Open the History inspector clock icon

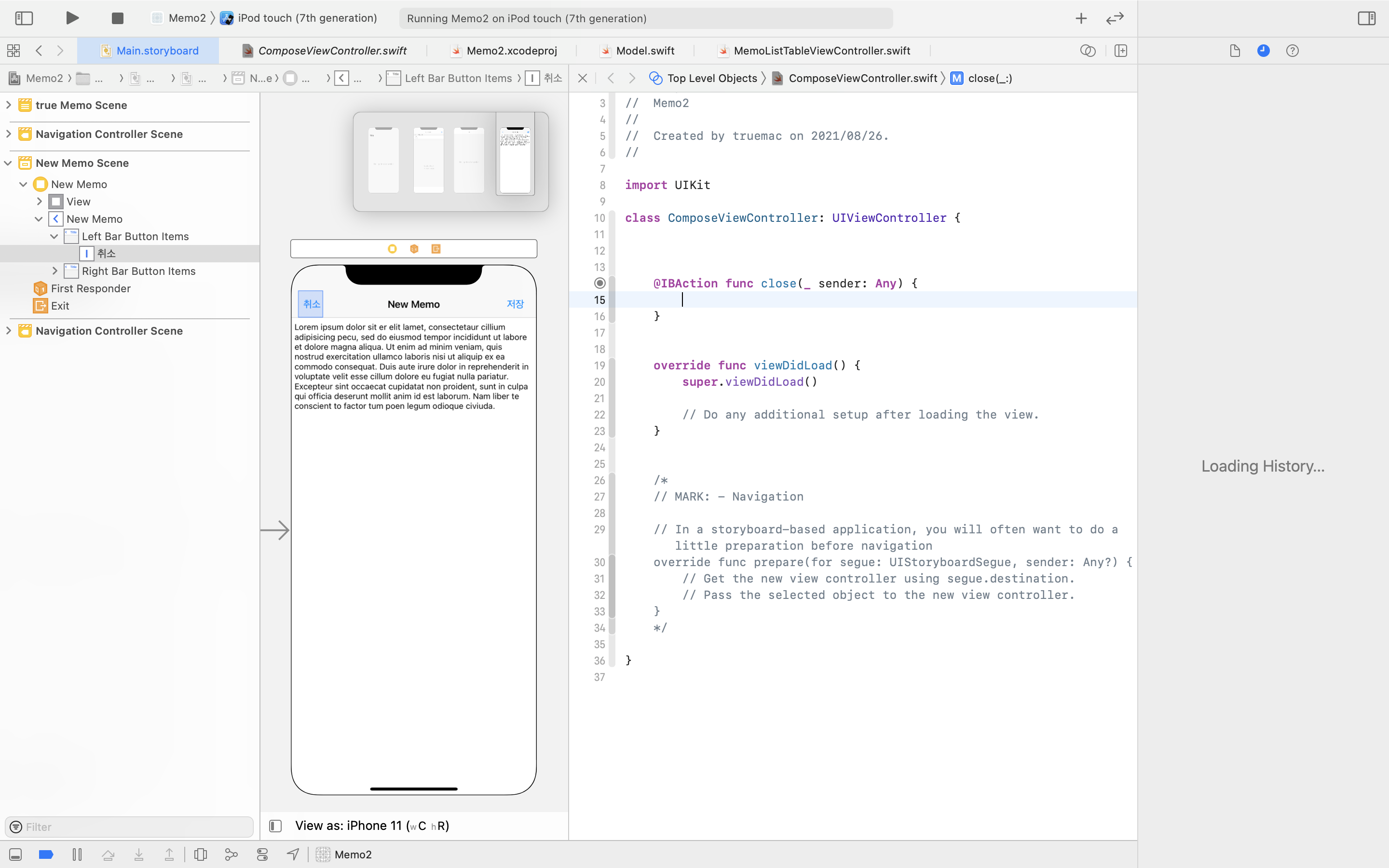(1263, 51)
